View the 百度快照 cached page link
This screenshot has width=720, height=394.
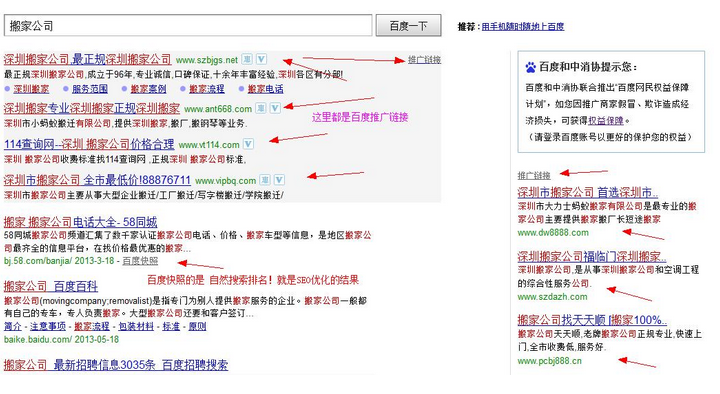[x=140, y=261]
